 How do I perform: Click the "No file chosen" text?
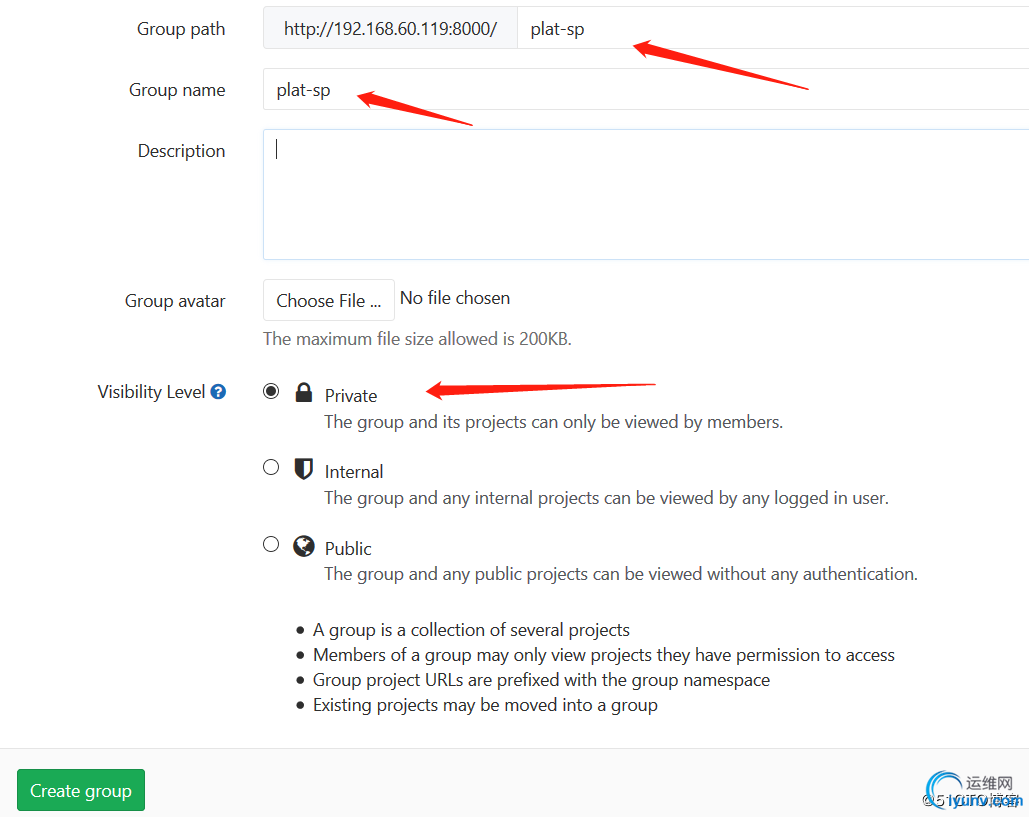pos(455,298)
